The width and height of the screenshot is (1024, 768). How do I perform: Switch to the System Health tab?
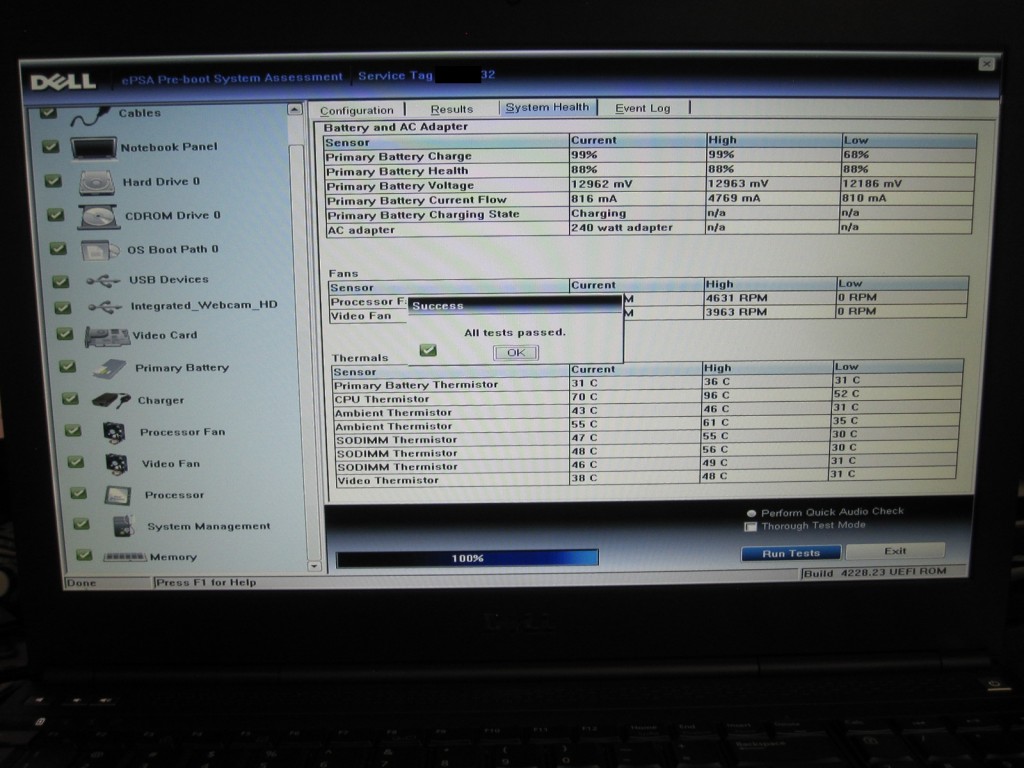(547, 108)
